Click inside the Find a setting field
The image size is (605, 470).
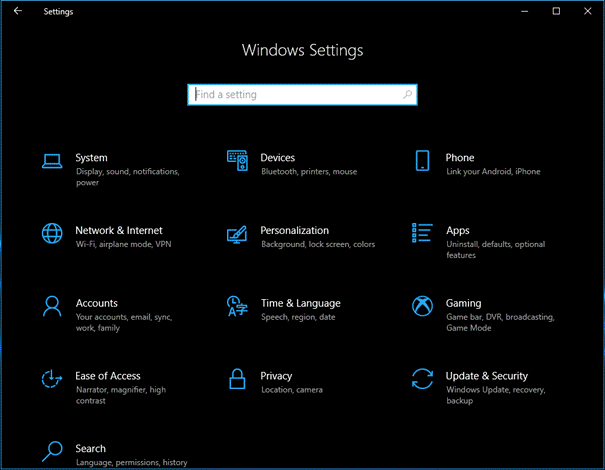point(295,95)
